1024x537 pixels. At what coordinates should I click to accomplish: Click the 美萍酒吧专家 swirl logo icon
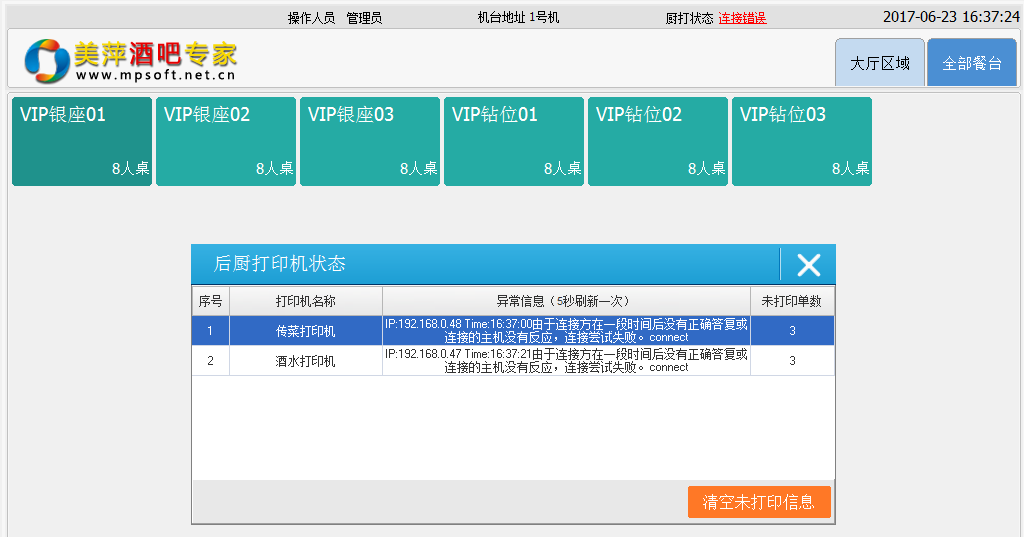[x=47, y=61]
